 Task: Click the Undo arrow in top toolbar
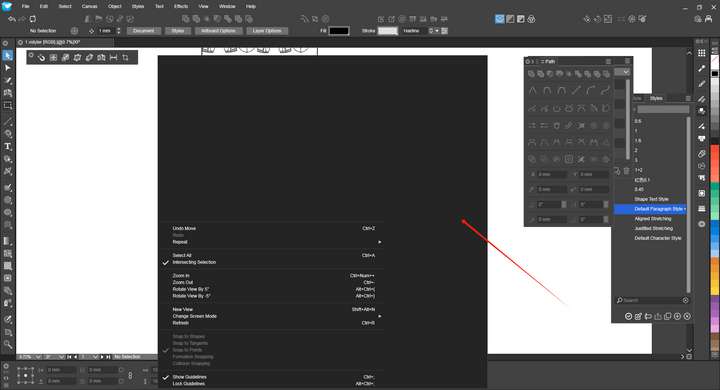[x=11, y=19]
